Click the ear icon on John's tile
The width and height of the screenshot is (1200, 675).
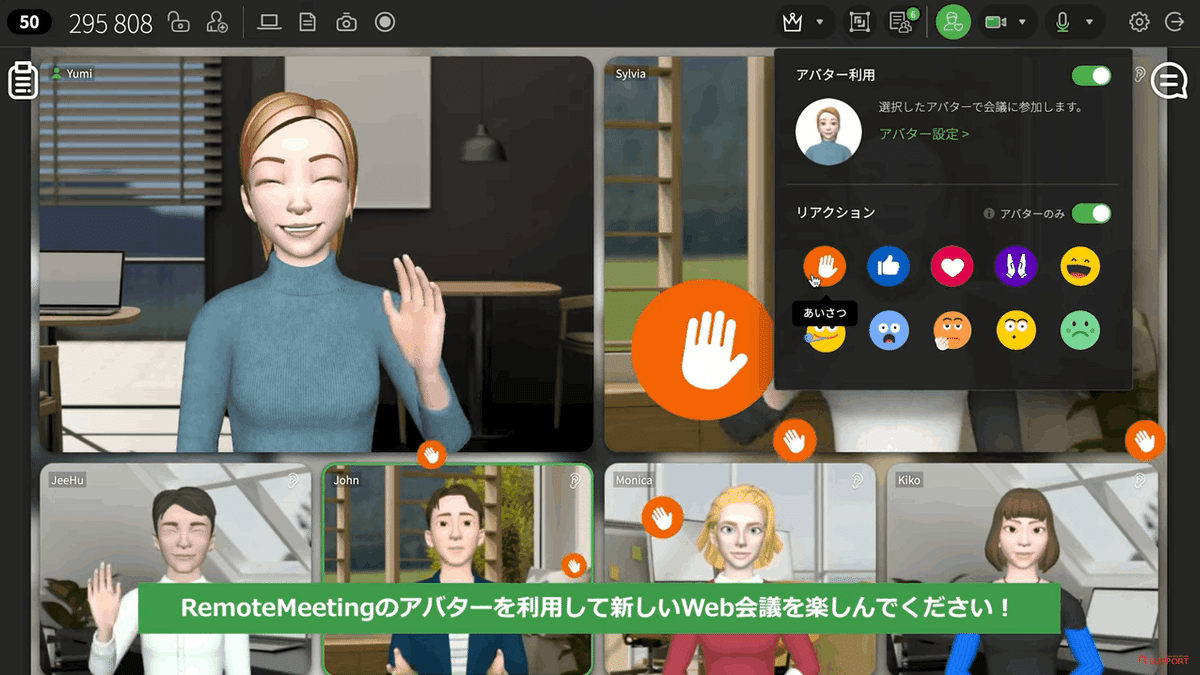tap(575, 480)
